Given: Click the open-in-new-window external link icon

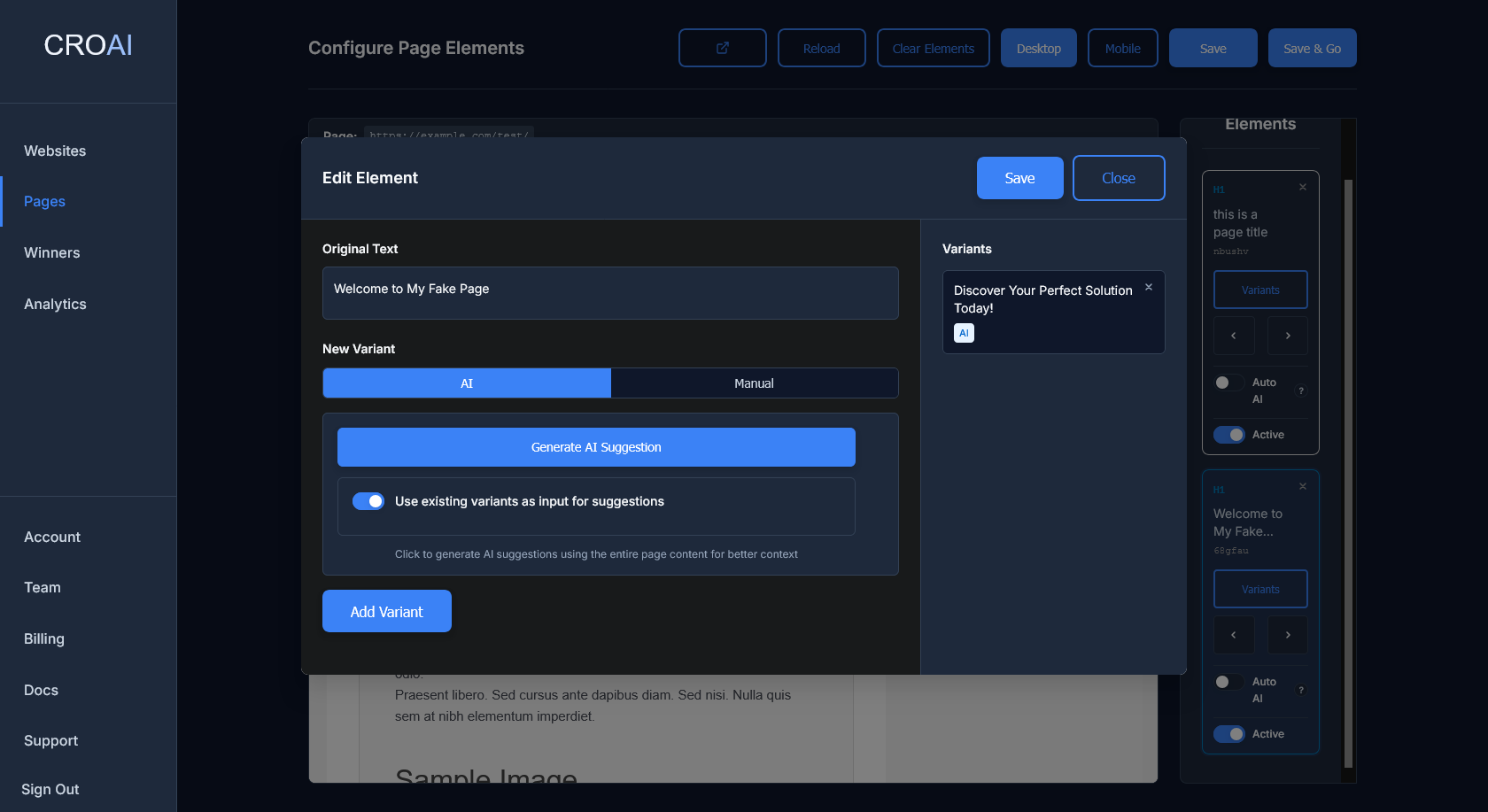Looking at the screenshot, I should pyautogui.click(x=722, y=48).
